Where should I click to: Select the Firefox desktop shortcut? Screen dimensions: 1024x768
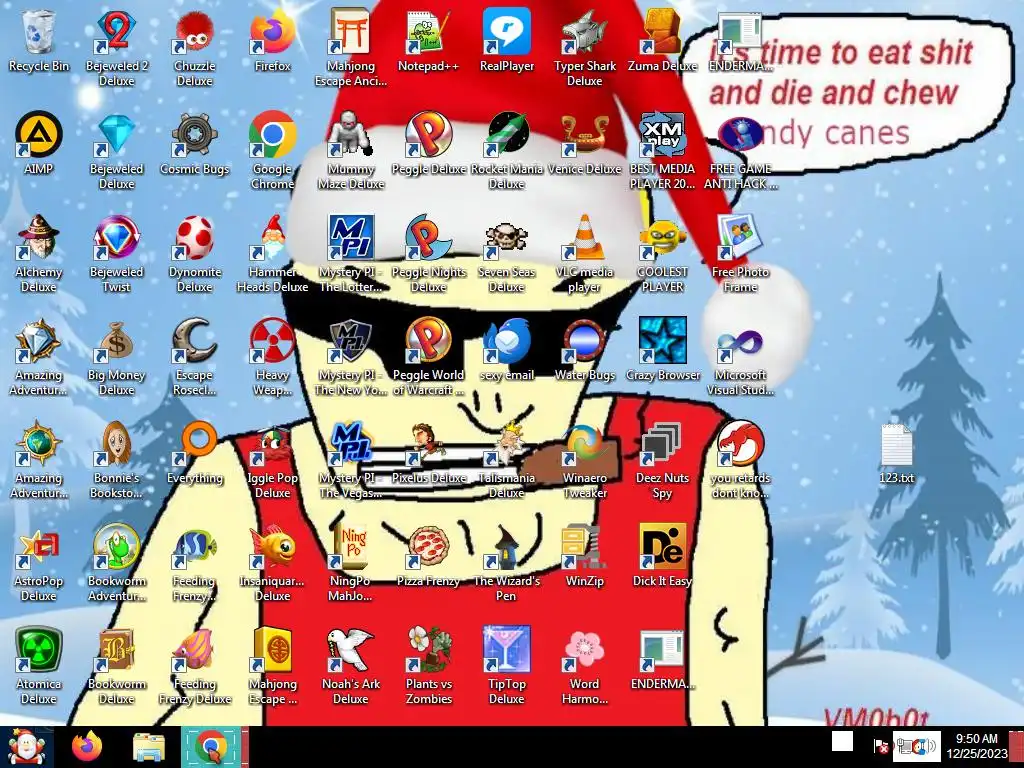click(x=272, y=40)
